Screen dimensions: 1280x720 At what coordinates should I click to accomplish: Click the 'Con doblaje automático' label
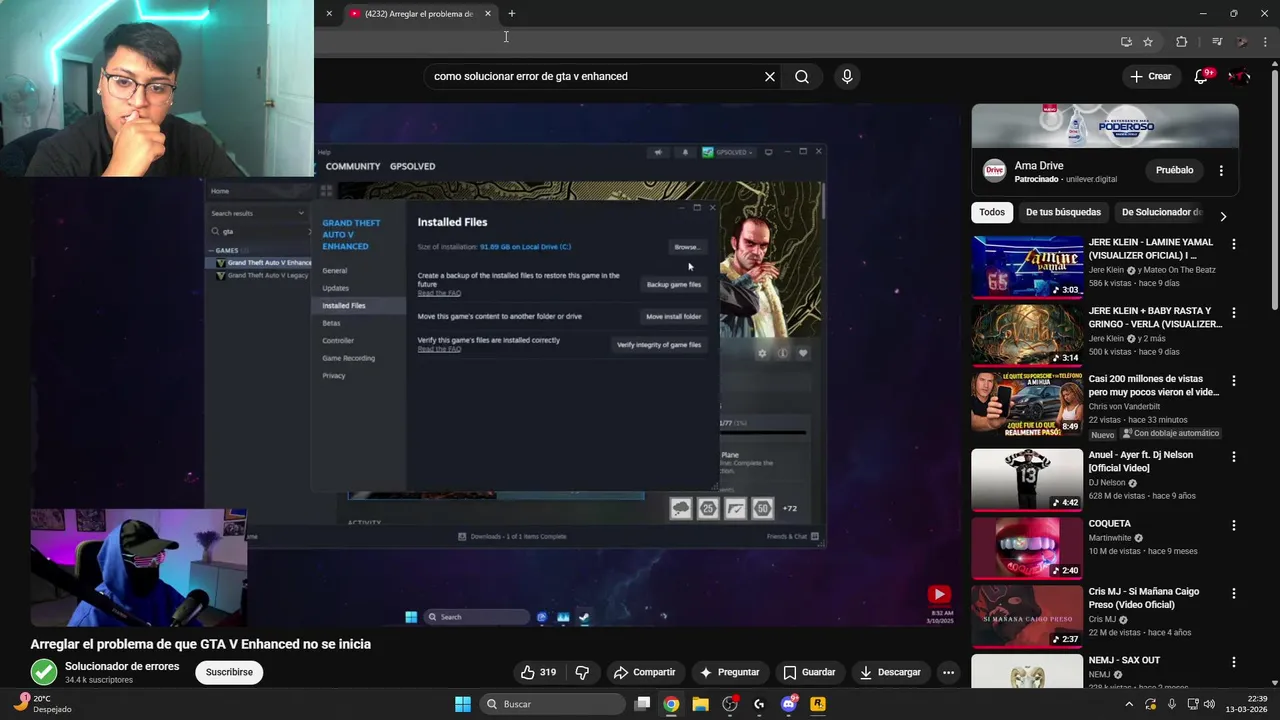[1170, 434]
